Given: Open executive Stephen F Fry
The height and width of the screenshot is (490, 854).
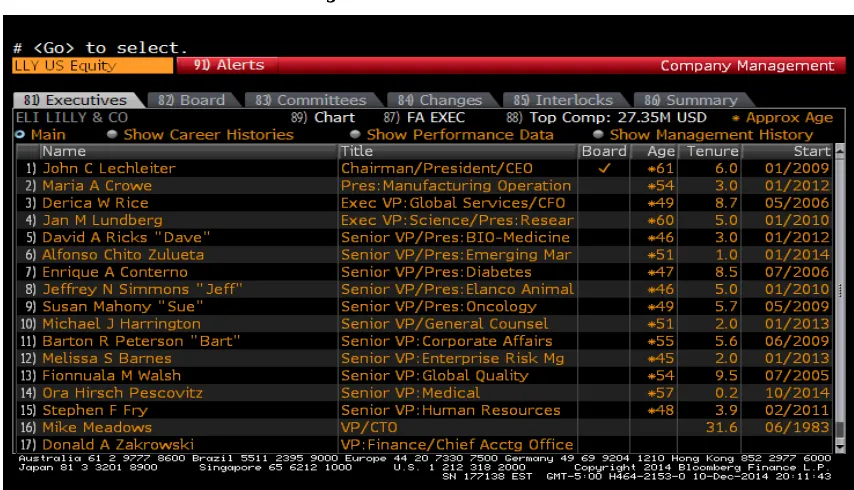Looking at the screenshot, I should click(95, 410).
